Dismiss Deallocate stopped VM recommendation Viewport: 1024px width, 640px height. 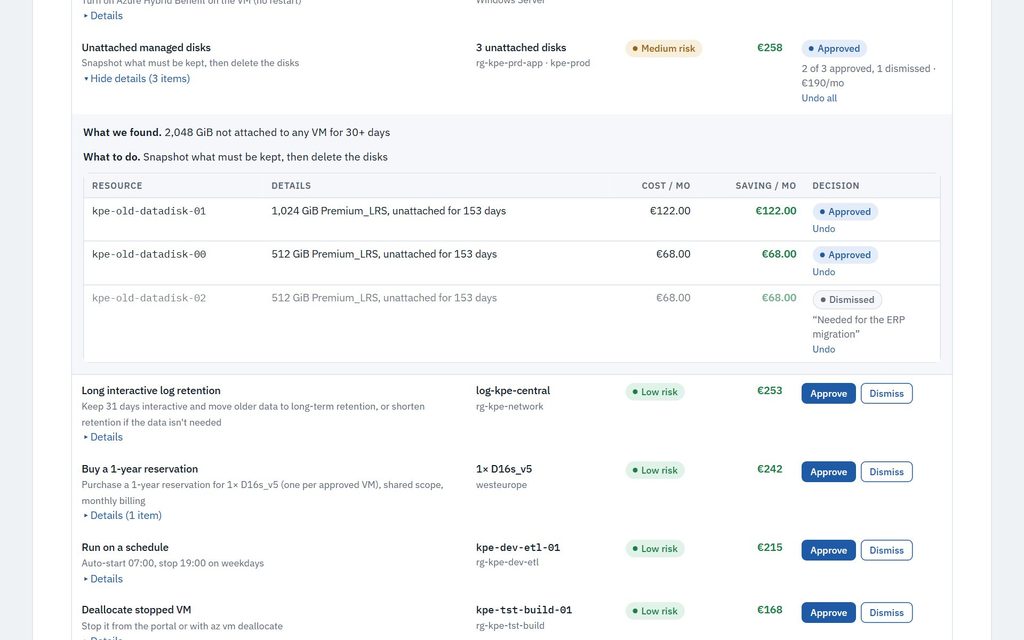pos(886,613)
